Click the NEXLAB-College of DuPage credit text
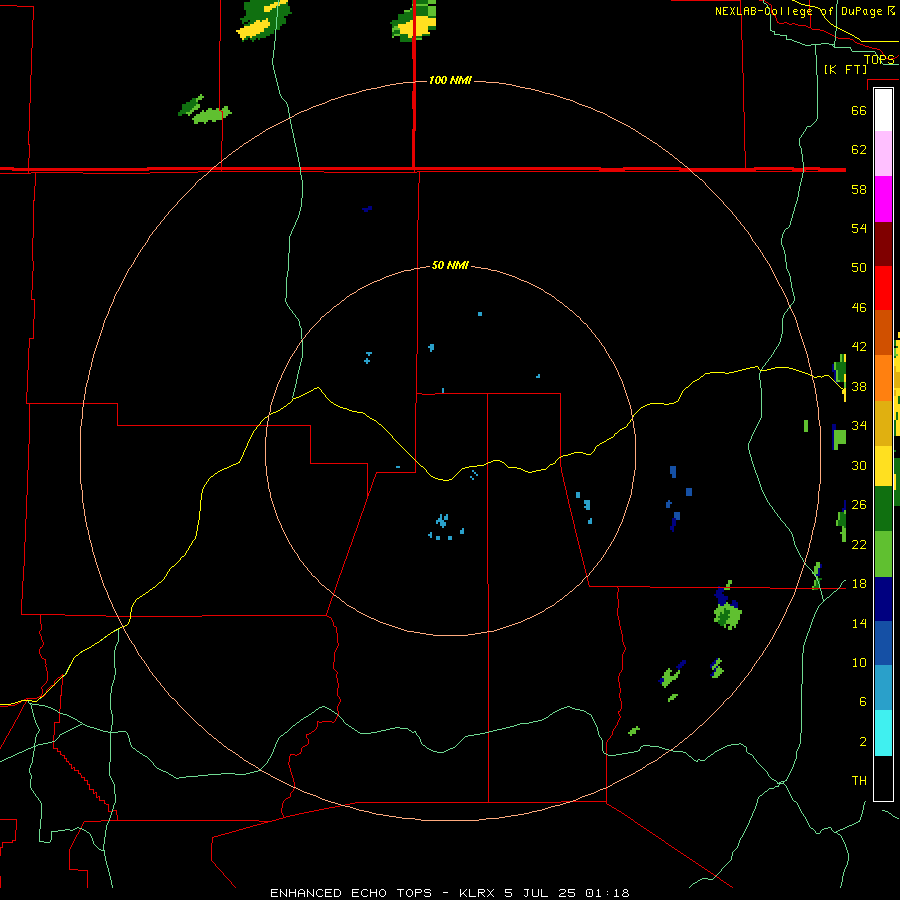This screenshot has height=900, width=900. [x=804, y=11]
